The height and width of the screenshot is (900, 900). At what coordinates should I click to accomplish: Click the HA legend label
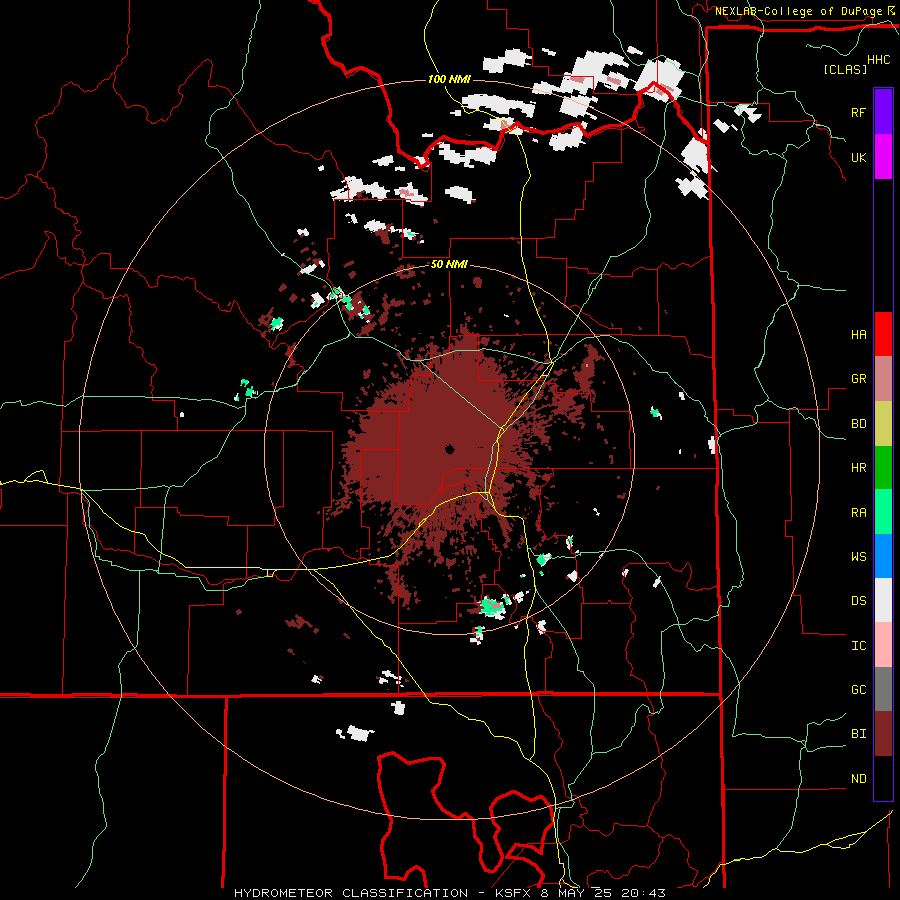pos(858,334)
